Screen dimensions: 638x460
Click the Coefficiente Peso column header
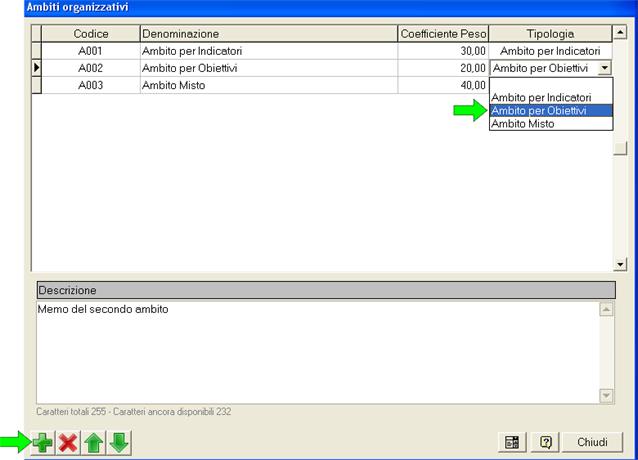coord(443,34)
